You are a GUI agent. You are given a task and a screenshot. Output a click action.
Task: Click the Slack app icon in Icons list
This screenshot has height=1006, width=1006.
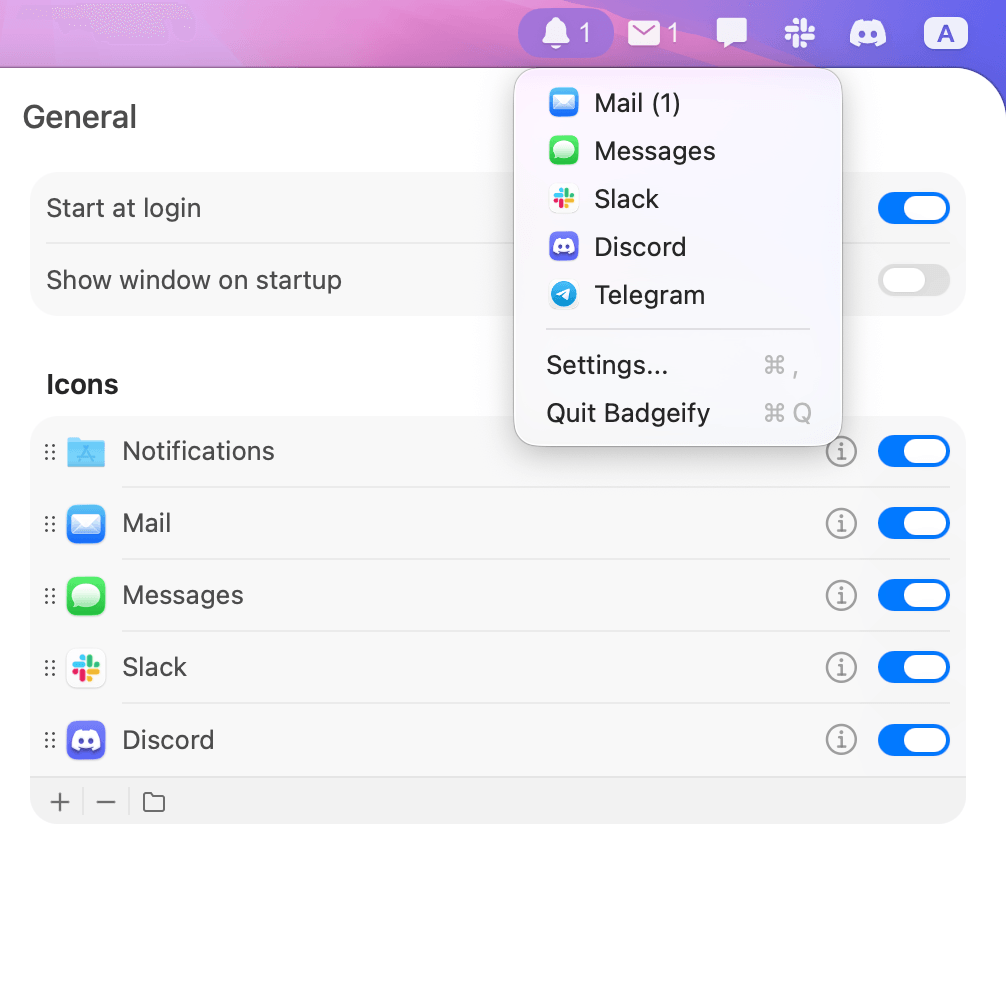click(86, 668)
